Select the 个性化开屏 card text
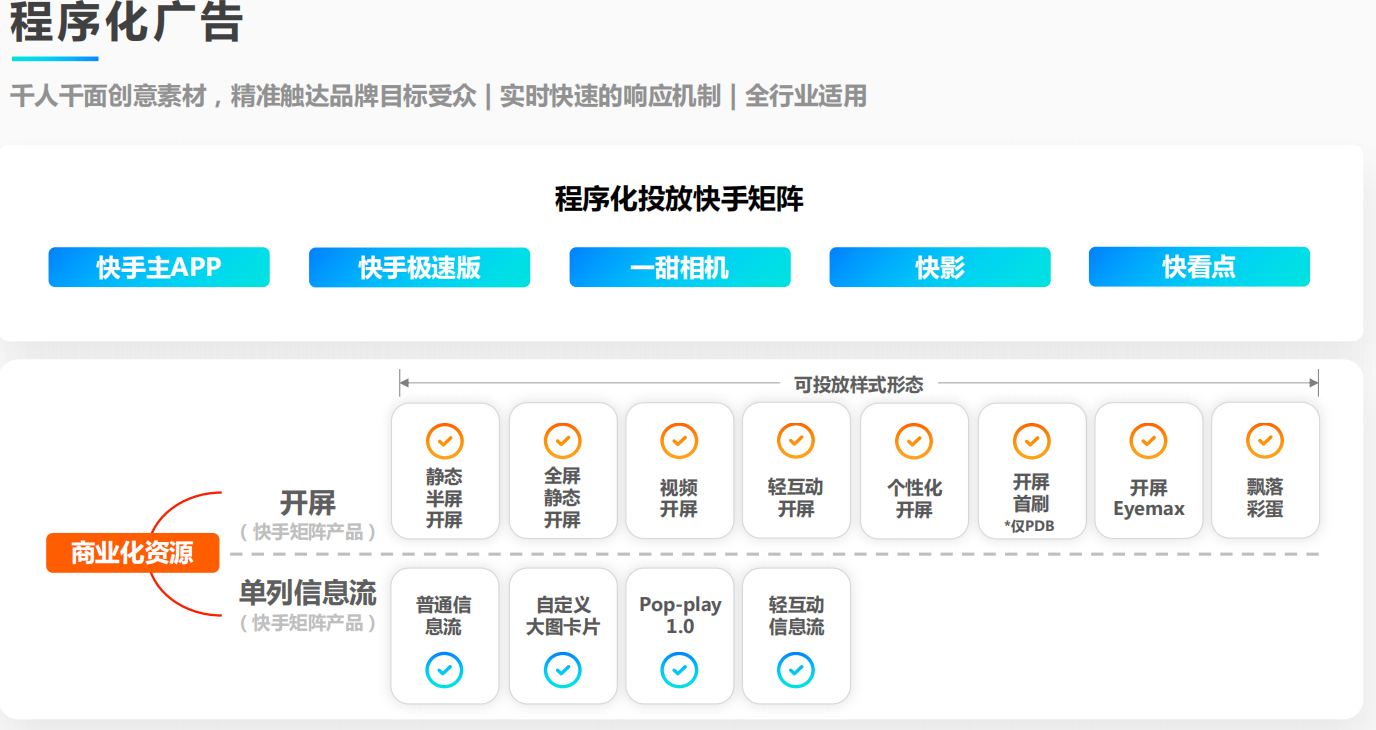The width and height of the screenshot is (1376, 730). (914, 498)
